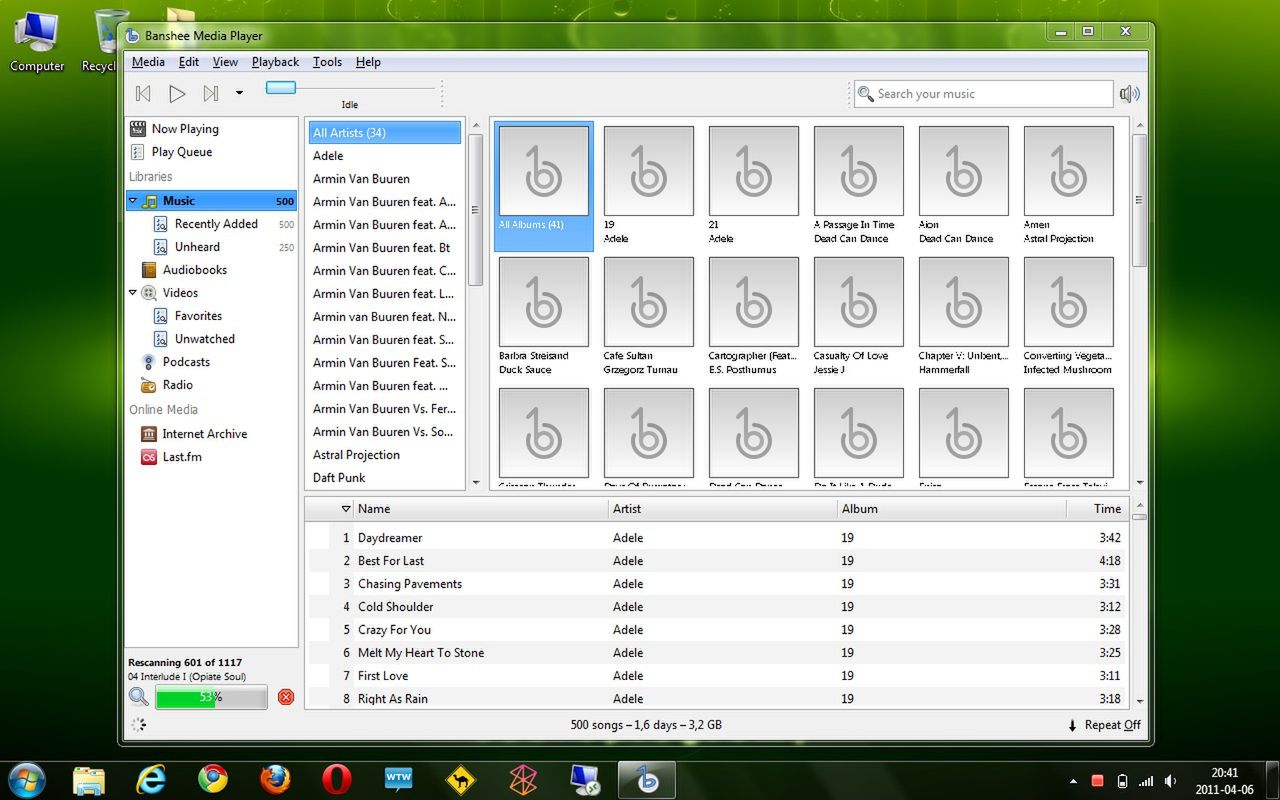This screenshot has height=800, width=1280.
Task: Cancel the rescanning job
Action: coord(286,697)
